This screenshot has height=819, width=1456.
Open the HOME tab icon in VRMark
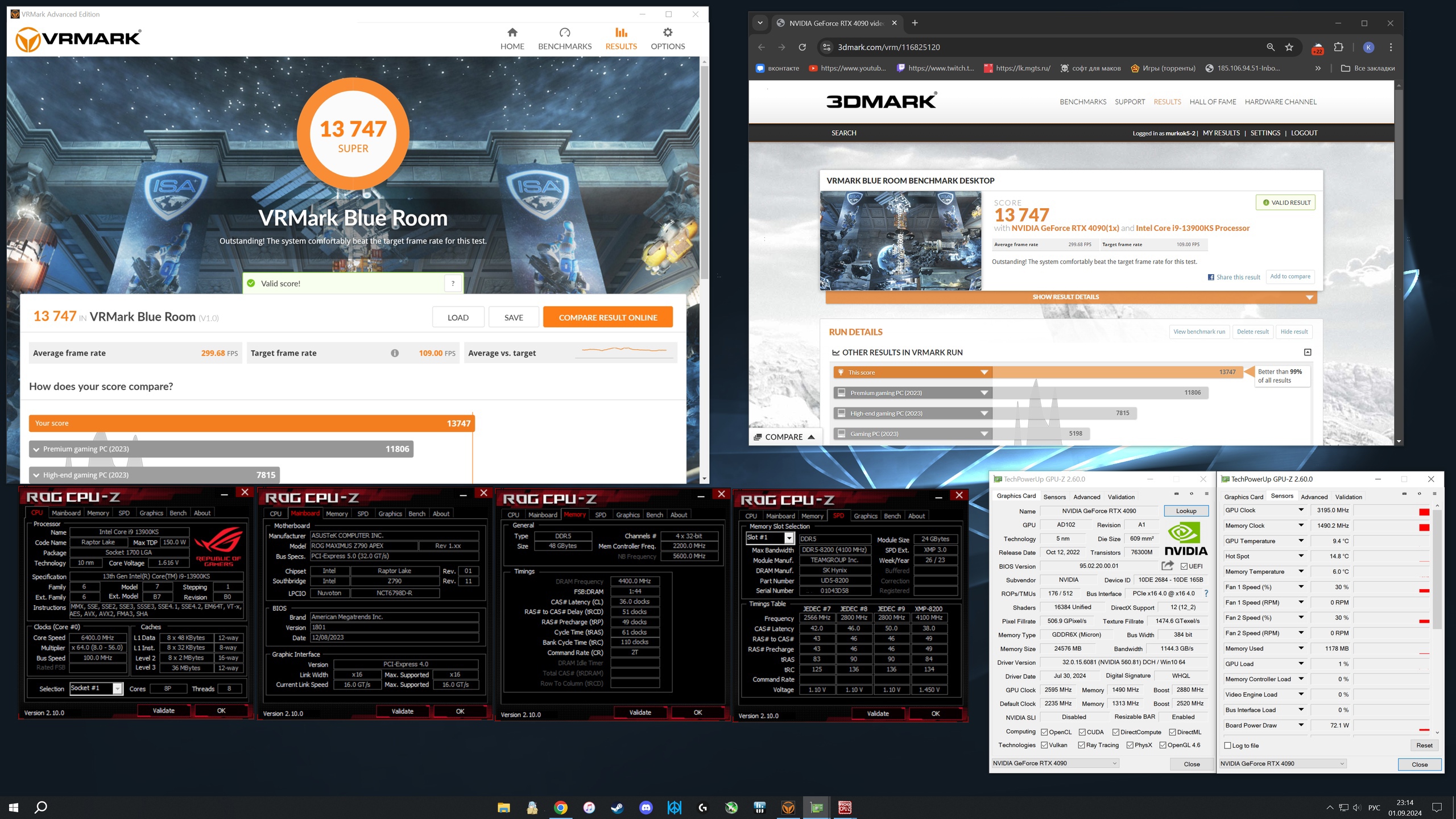[x=512, y=32]
